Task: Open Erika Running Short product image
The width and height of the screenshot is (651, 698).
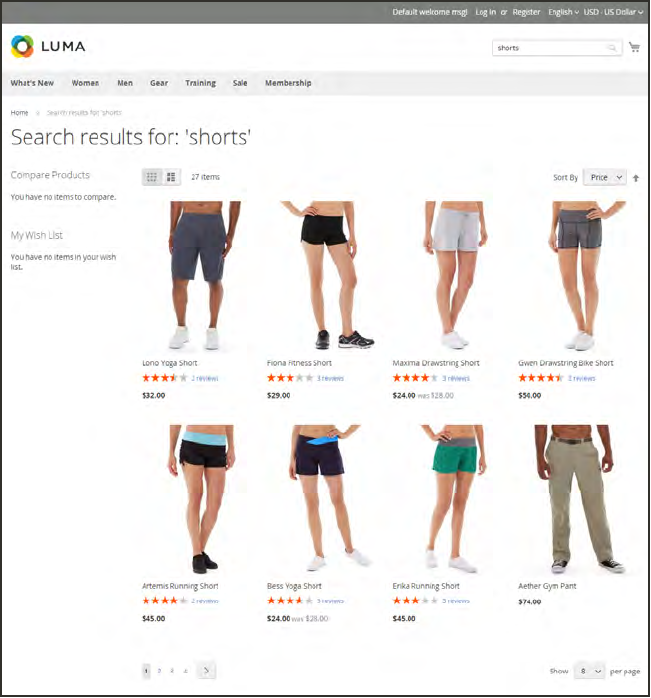Action: (450, 499)
